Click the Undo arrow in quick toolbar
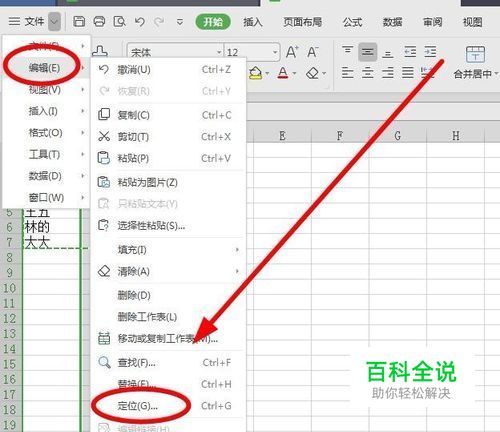 [140, 22]
